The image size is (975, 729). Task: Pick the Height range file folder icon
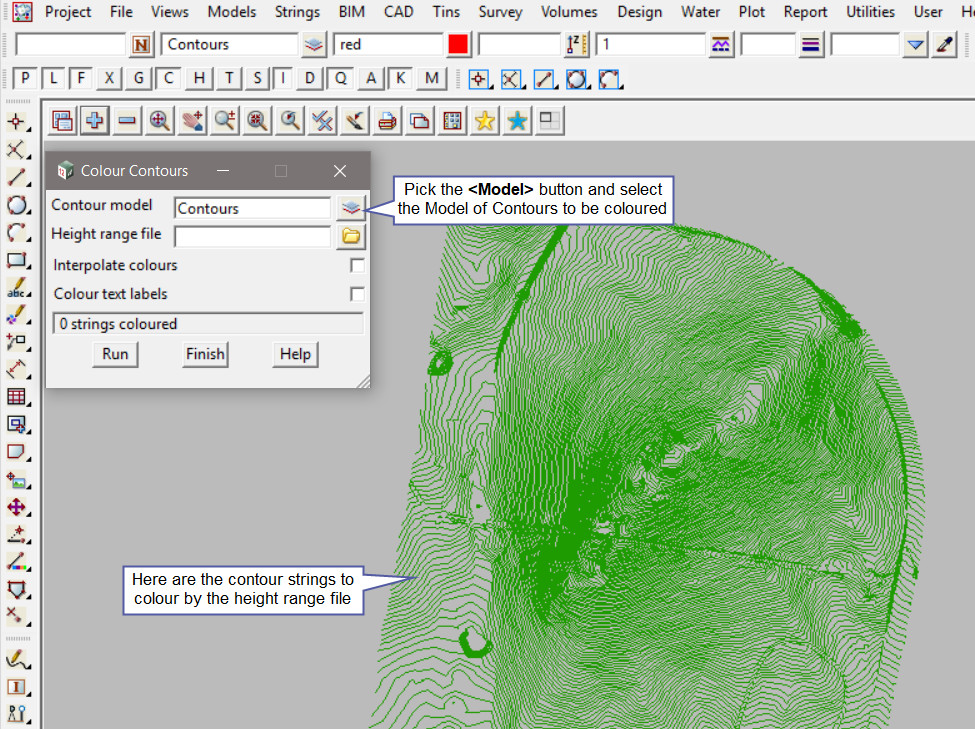pos(350,237)
